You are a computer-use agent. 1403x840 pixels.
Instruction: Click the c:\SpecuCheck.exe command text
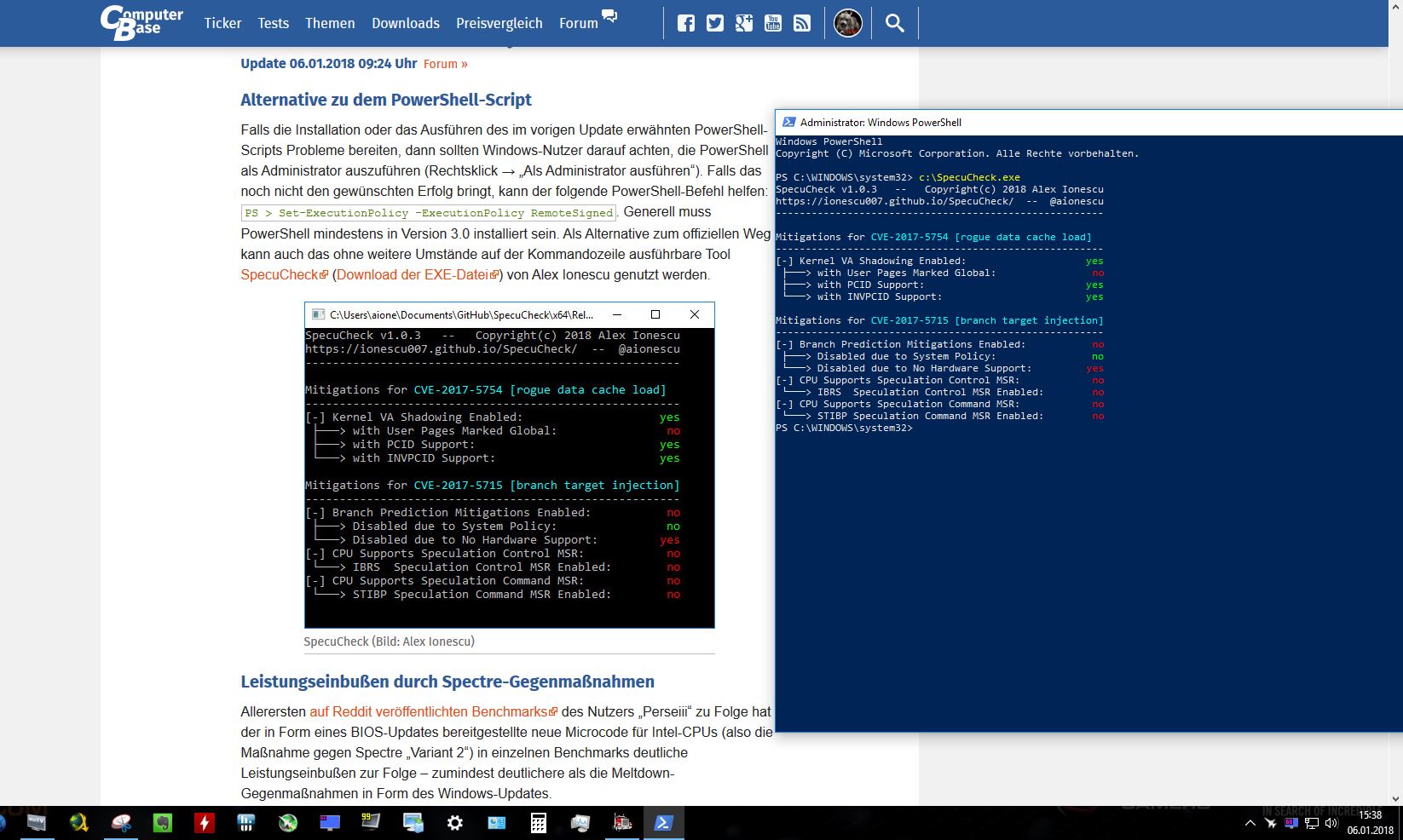[969, 177]
